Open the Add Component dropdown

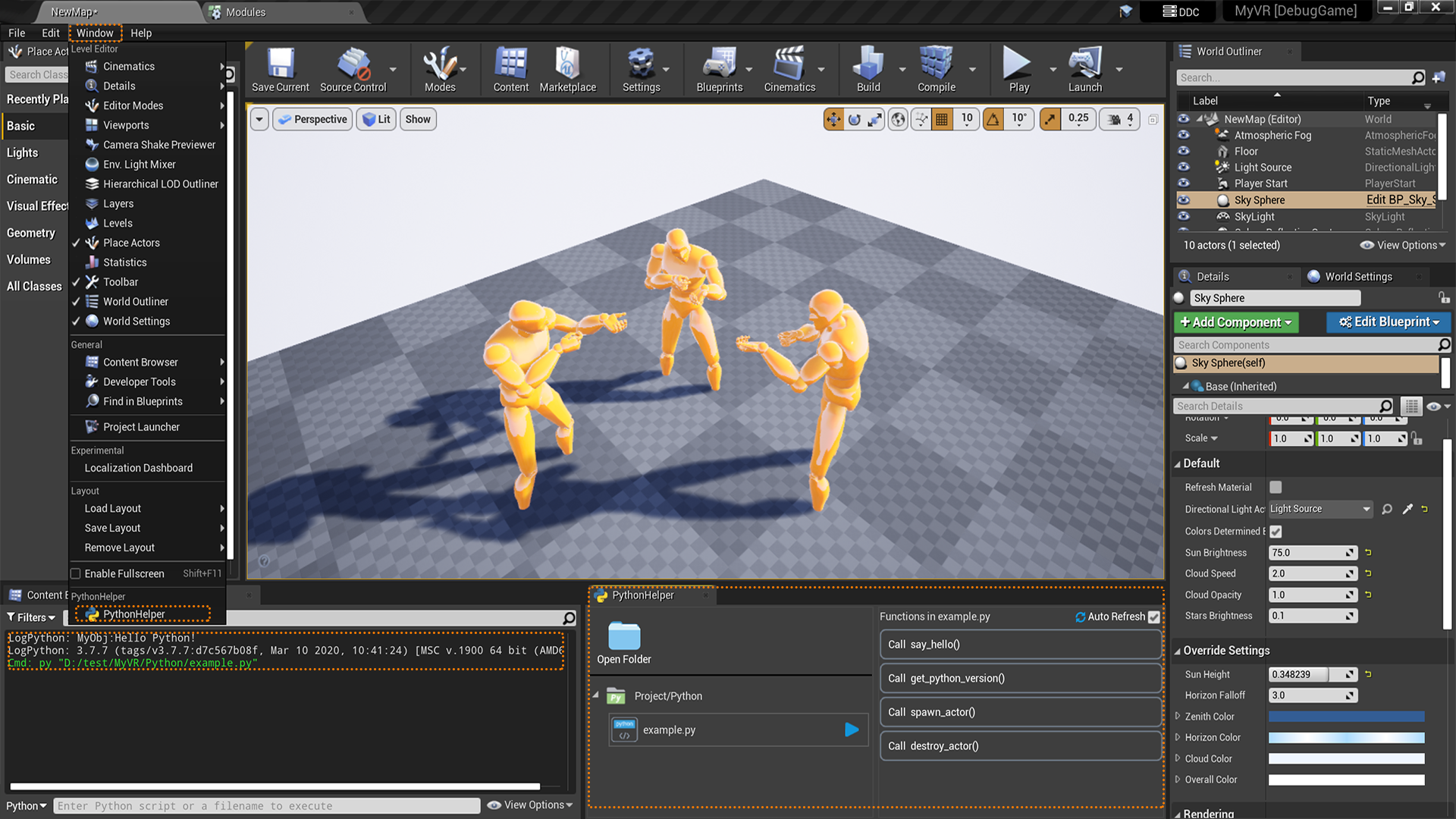[1236, 322]
